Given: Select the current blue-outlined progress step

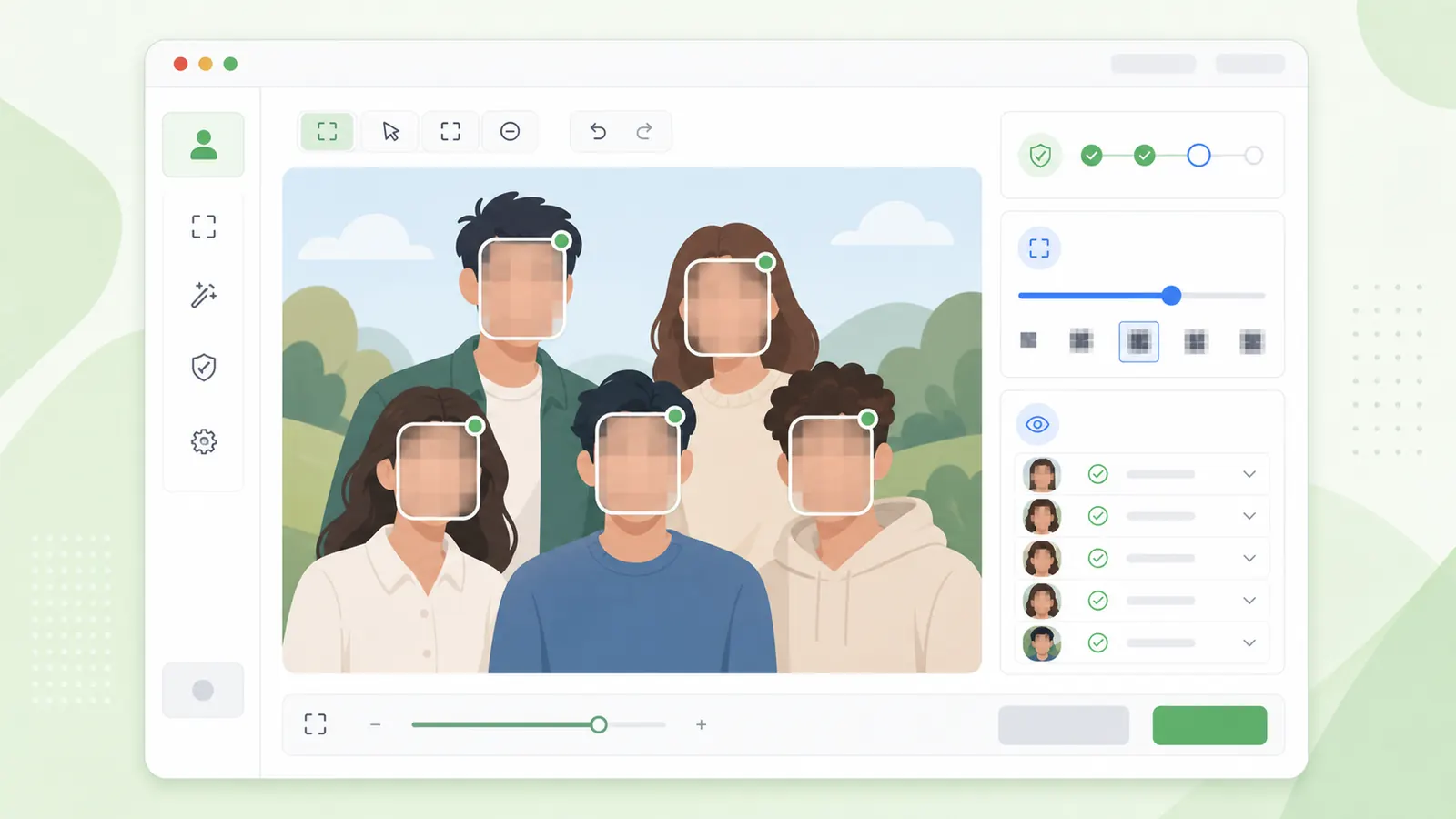Looking at the screenshot, I should (x=1198, y=156).
